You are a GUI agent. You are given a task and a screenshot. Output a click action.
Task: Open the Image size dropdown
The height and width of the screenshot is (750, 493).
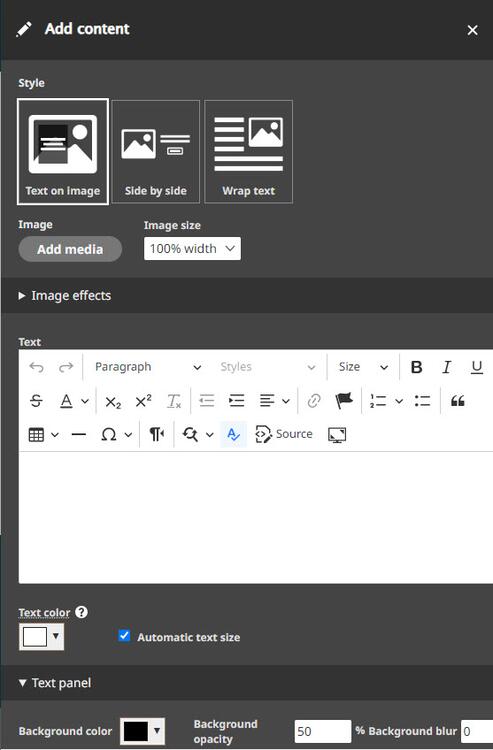click(x=192, y=249)
